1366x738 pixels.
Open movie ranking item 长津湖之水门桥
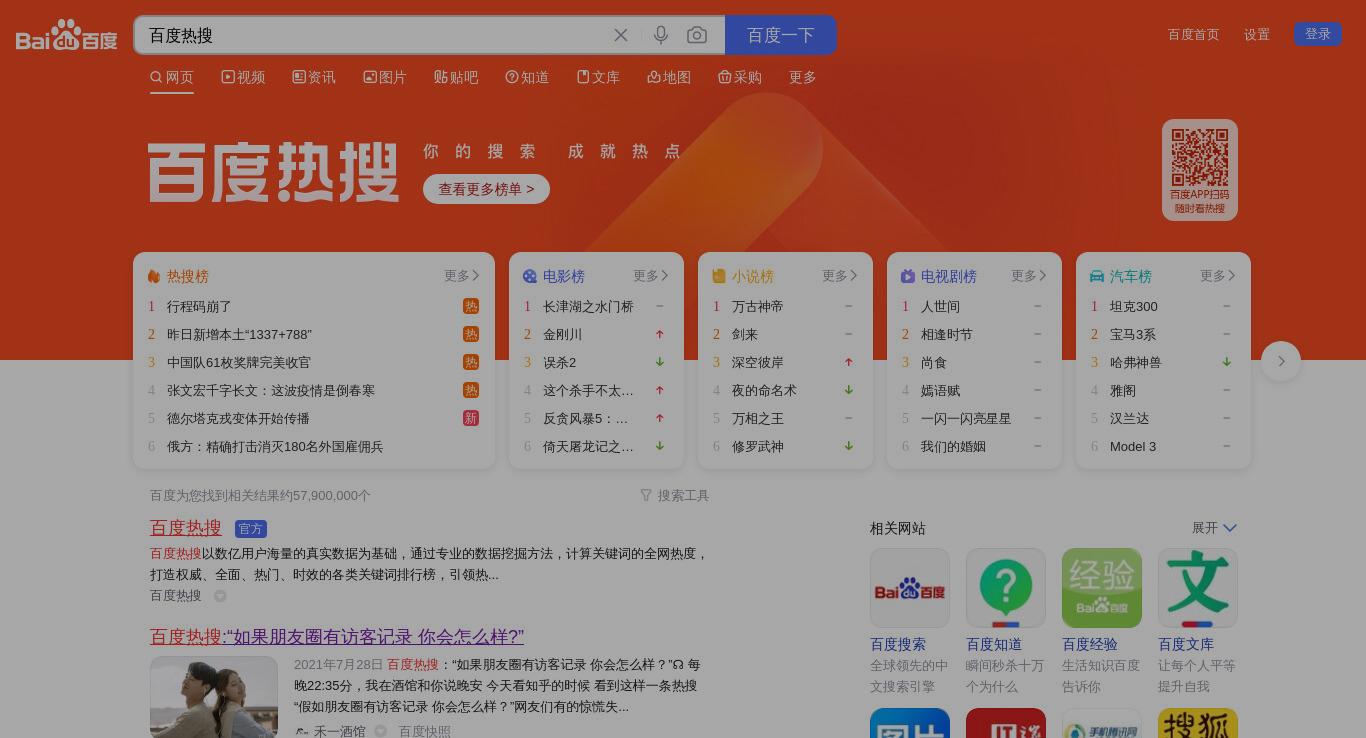click(x=588, y=306)
